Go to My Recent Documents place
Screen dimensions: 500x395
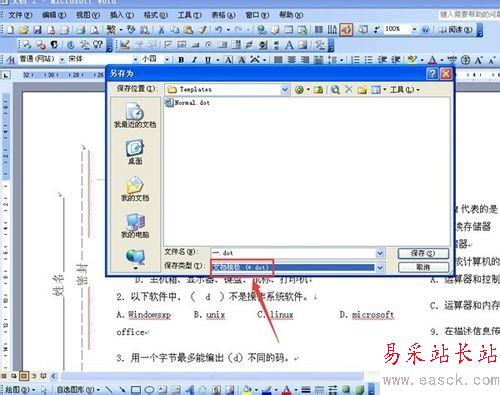[x=135, y=115]
